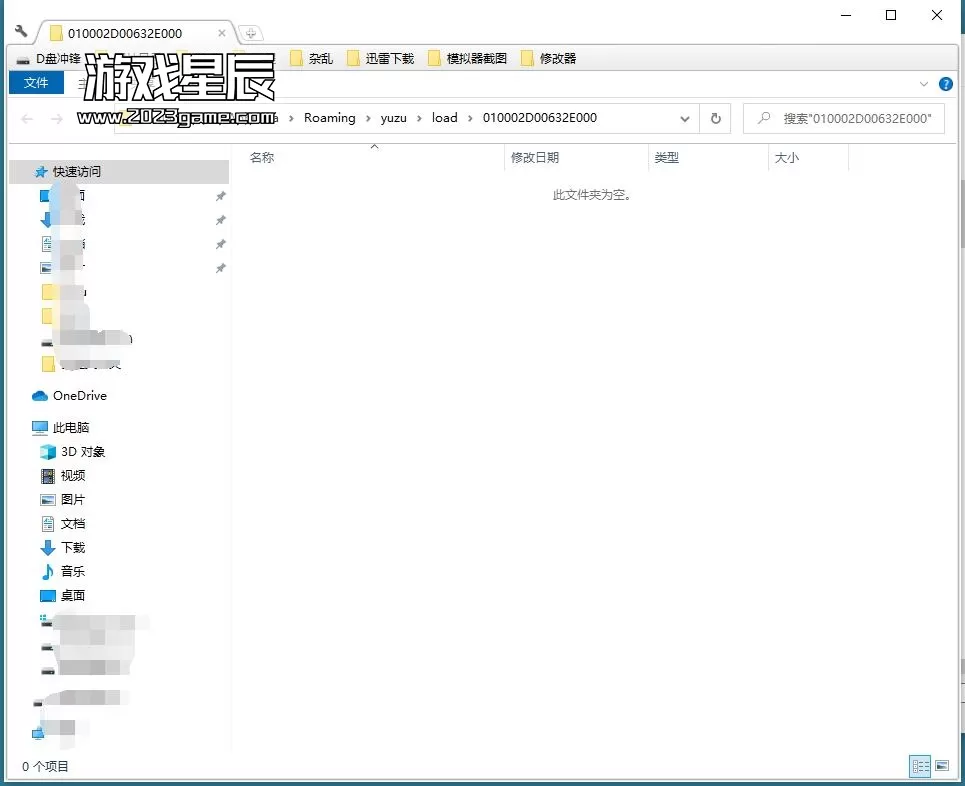Select 此电脑 in the navigation tree
Viewport: 965px width, 786px height.
pos(70,428)
